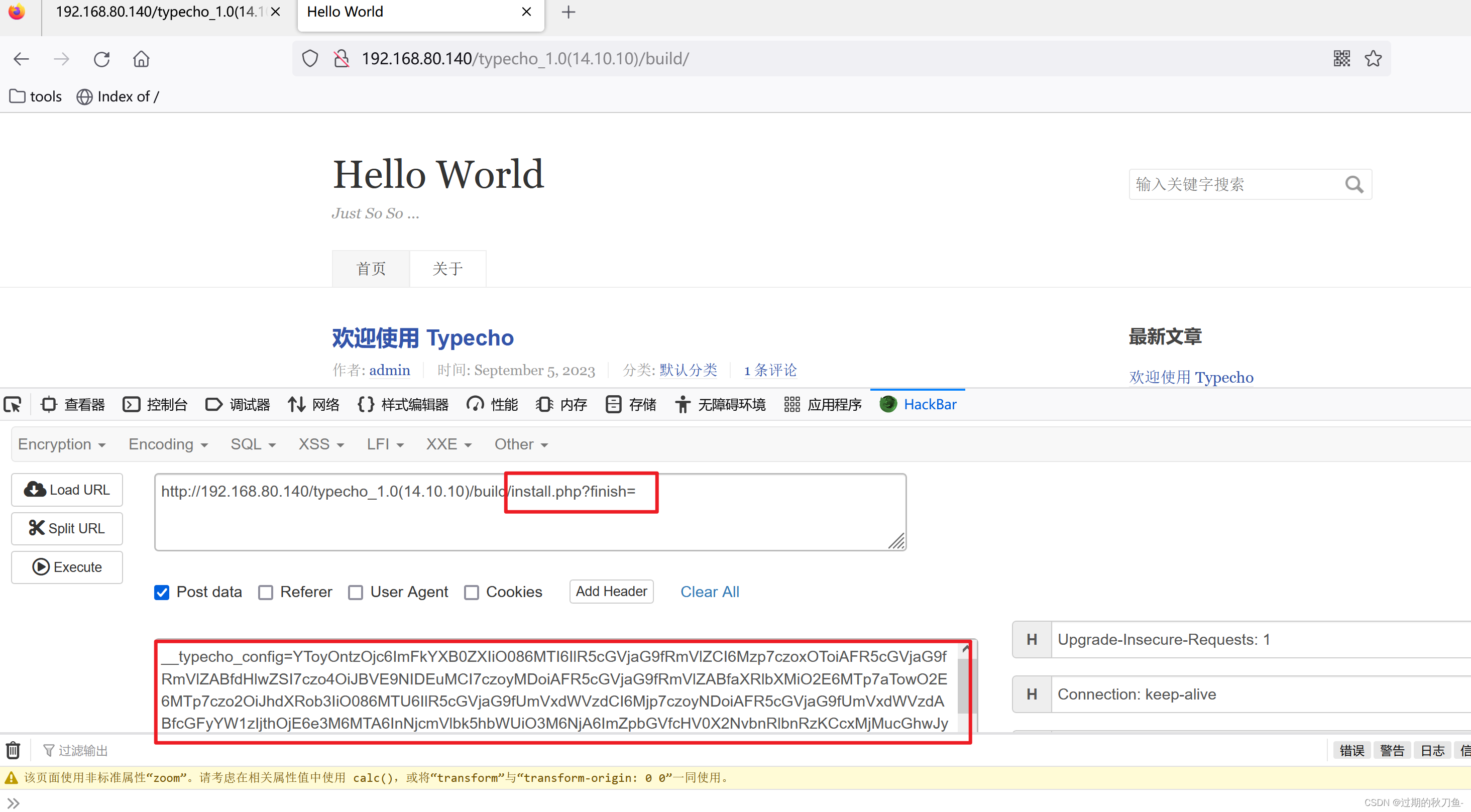Open the 欢迎使用 Typecho post title
Viewport: 1471px width, 812px height.
[423, 338]
